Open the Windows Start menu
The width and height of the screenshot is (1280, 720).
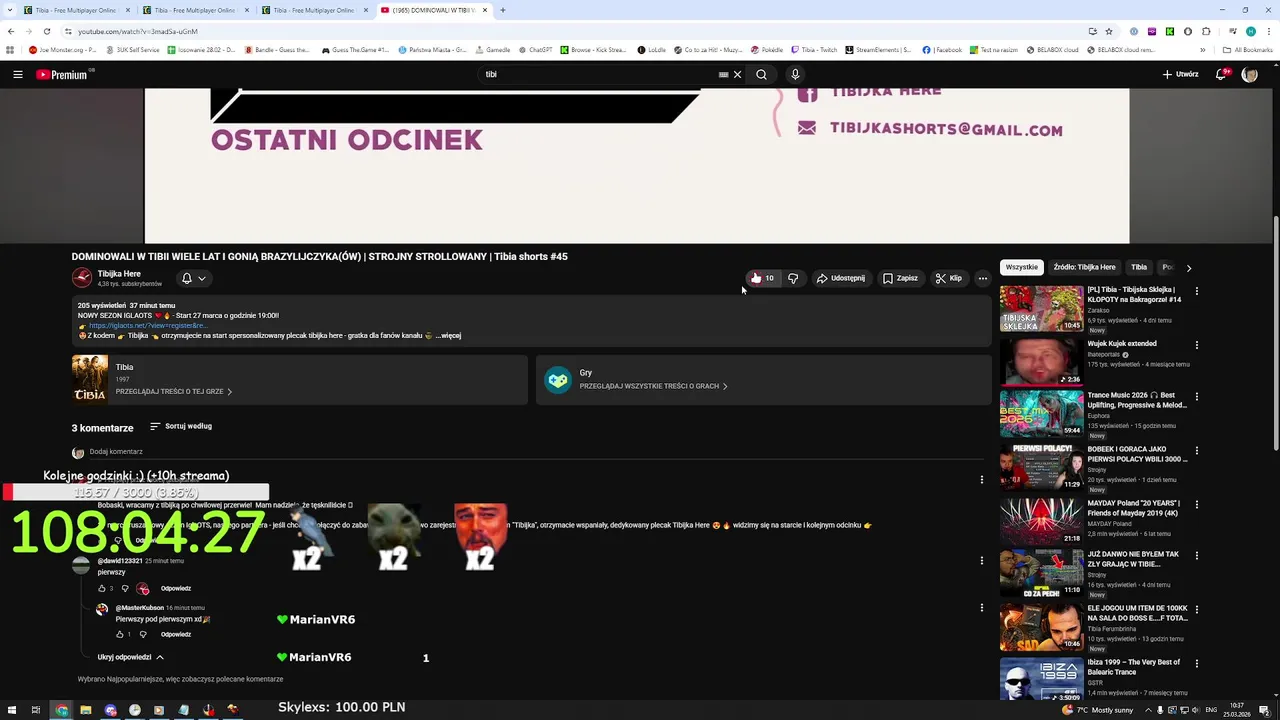[x=11, y=710]
